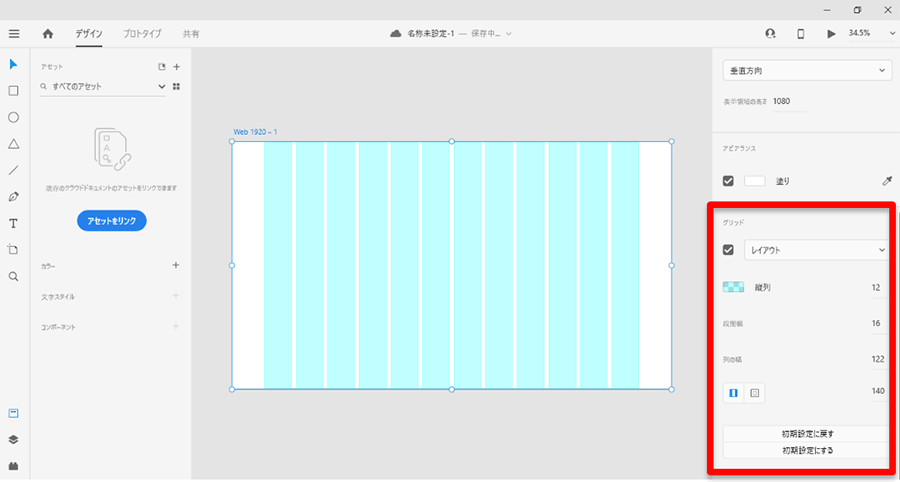The width and height of the screenshot is (900, 482).
Task: Open document name dropdown chevron
Action: 509,34
